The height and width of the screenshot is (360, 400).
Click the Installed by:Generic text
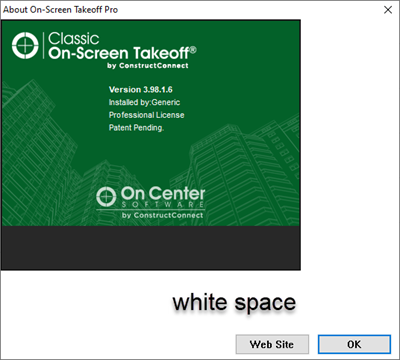coord(144,102)
